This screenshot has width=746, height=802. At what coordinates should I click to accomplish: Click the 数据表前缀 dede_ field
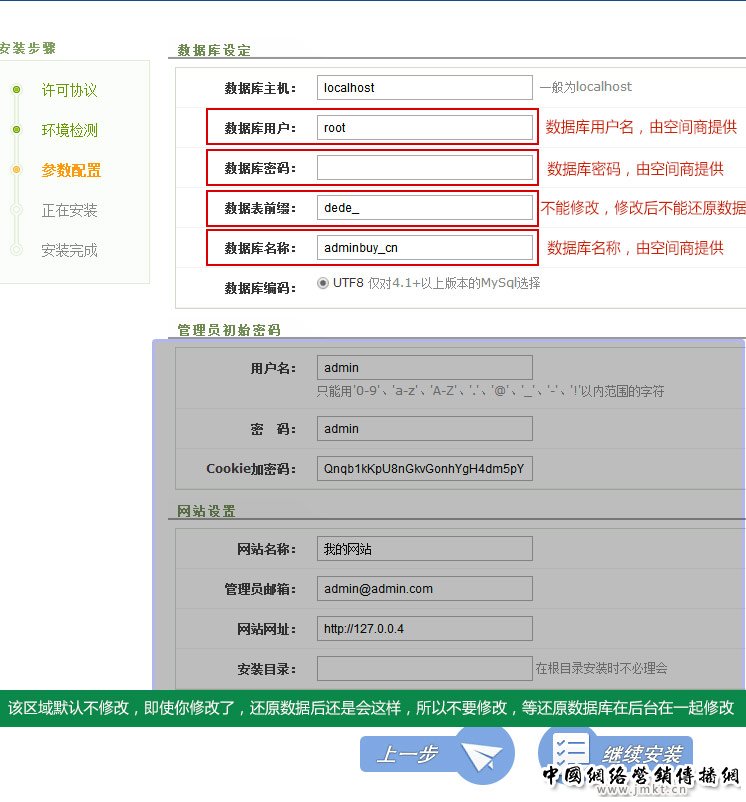(424, 208)
